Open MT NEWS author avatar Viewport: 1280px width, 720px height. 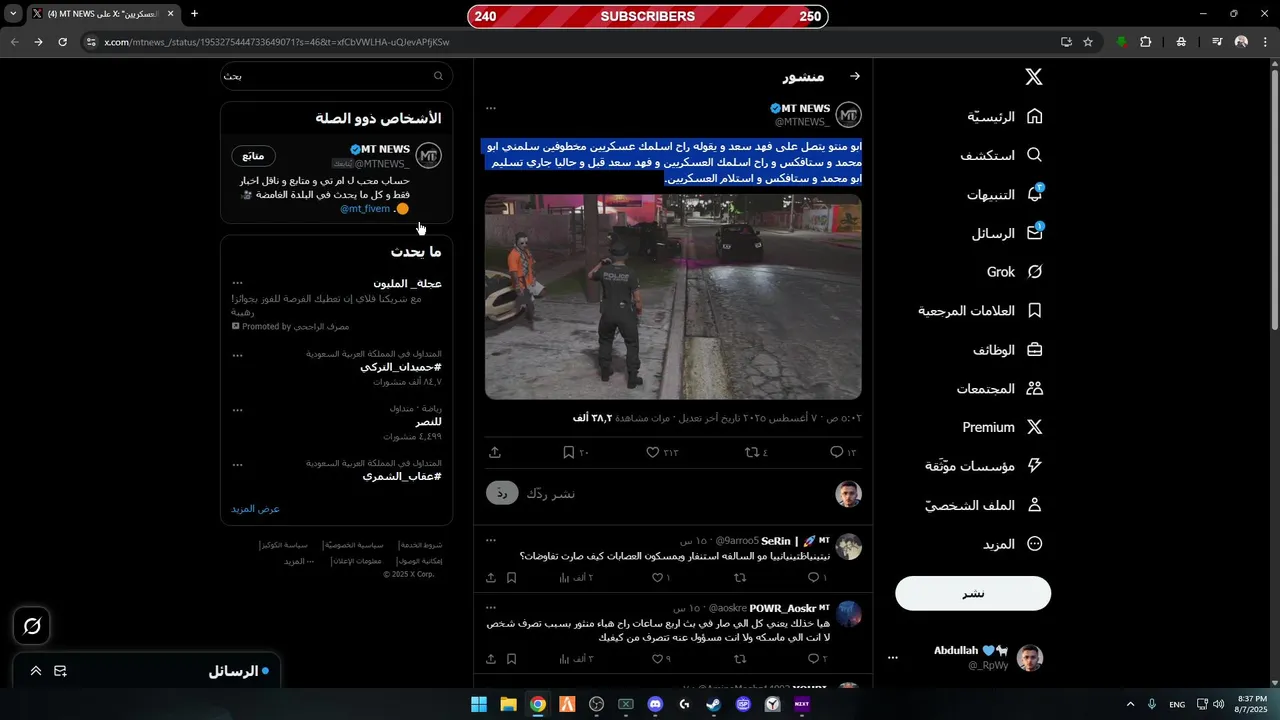coord(848,115)
